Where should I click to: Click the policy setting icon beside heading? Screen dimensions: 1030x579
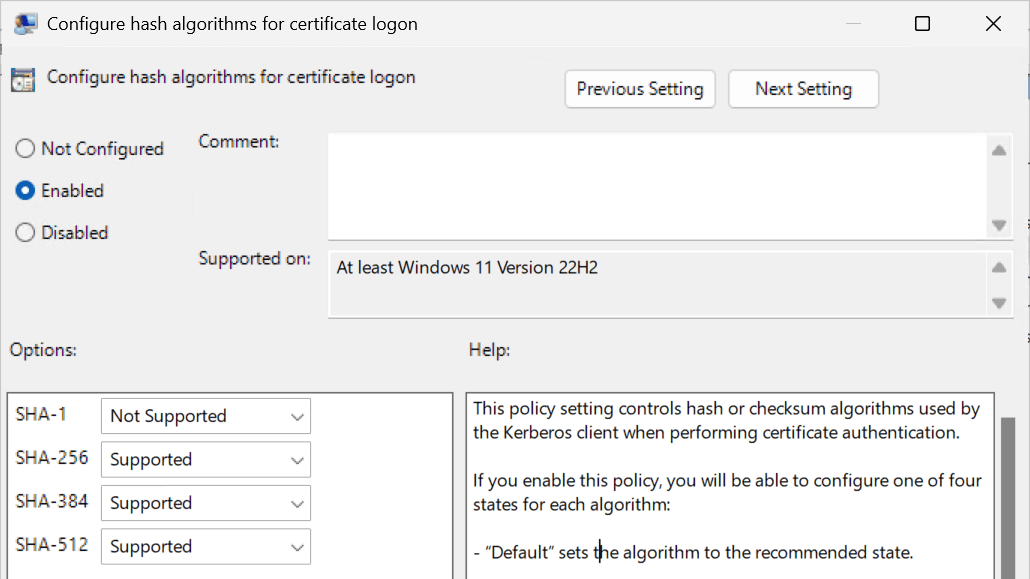(23, 80)
